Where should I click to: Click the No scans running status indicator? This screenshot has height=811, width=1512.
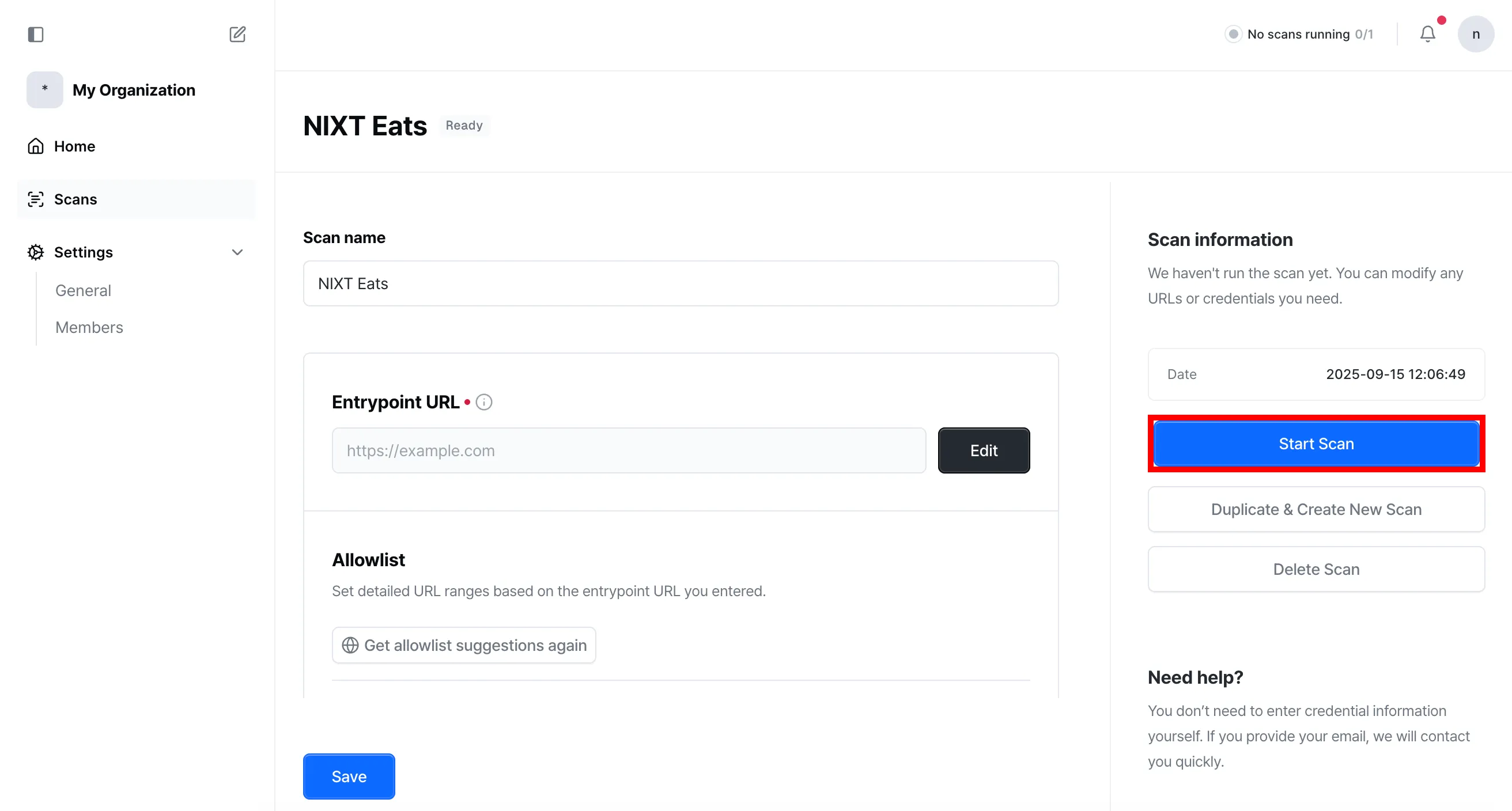[1298, 34]
